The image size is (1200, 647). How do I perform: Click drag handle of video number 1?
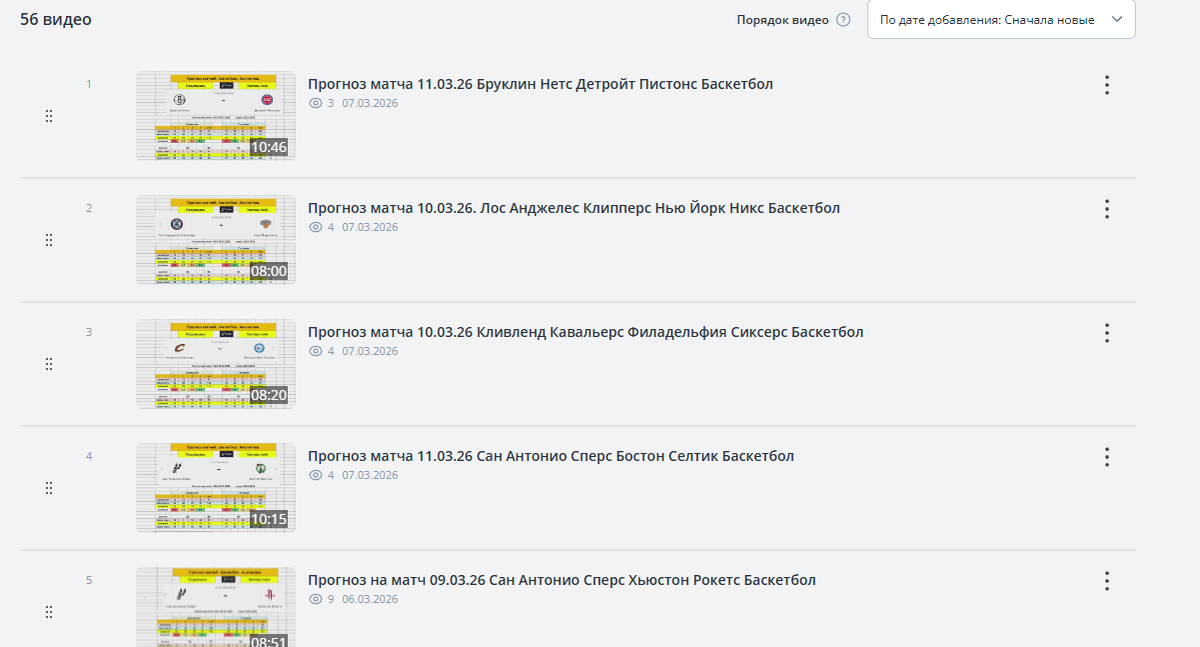tap(49, 116)
